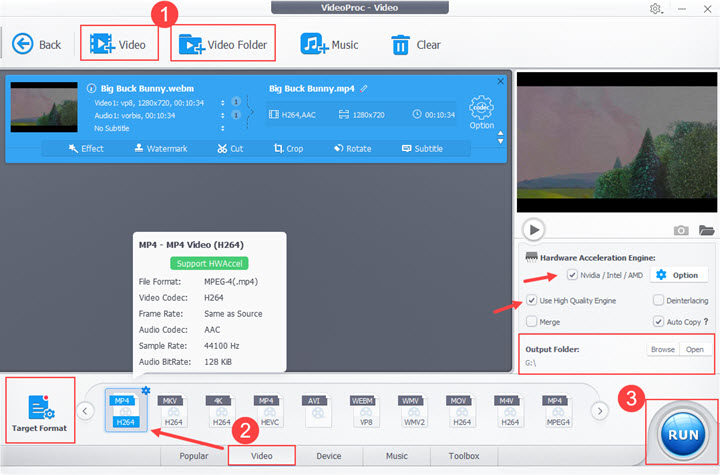Open settings gear in title bar

pyautogui.click(x=655, y=8)
